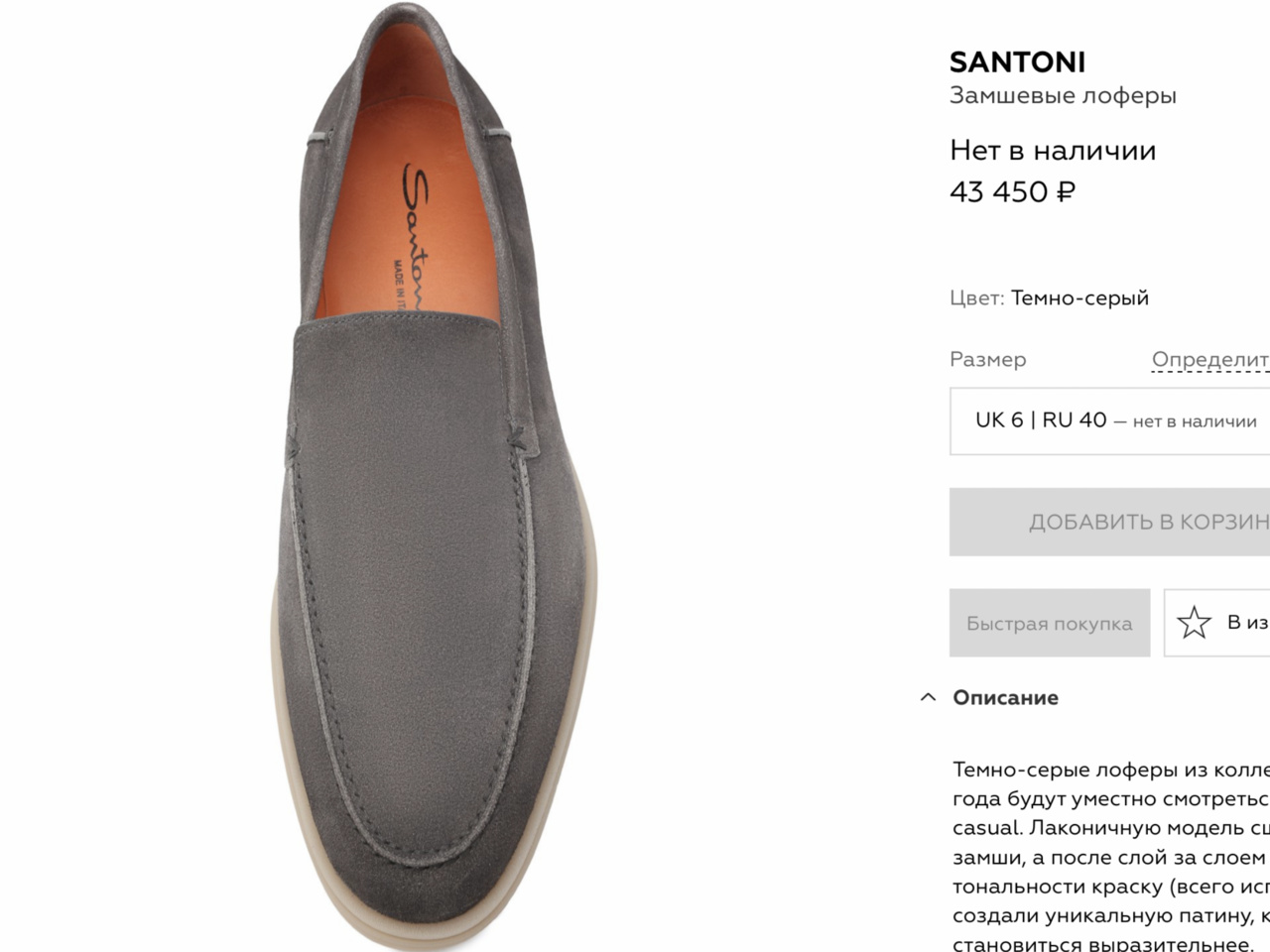Click the 43 450 ₽ price
Screen dimensions: 1270x952
tap(1012, 191)
